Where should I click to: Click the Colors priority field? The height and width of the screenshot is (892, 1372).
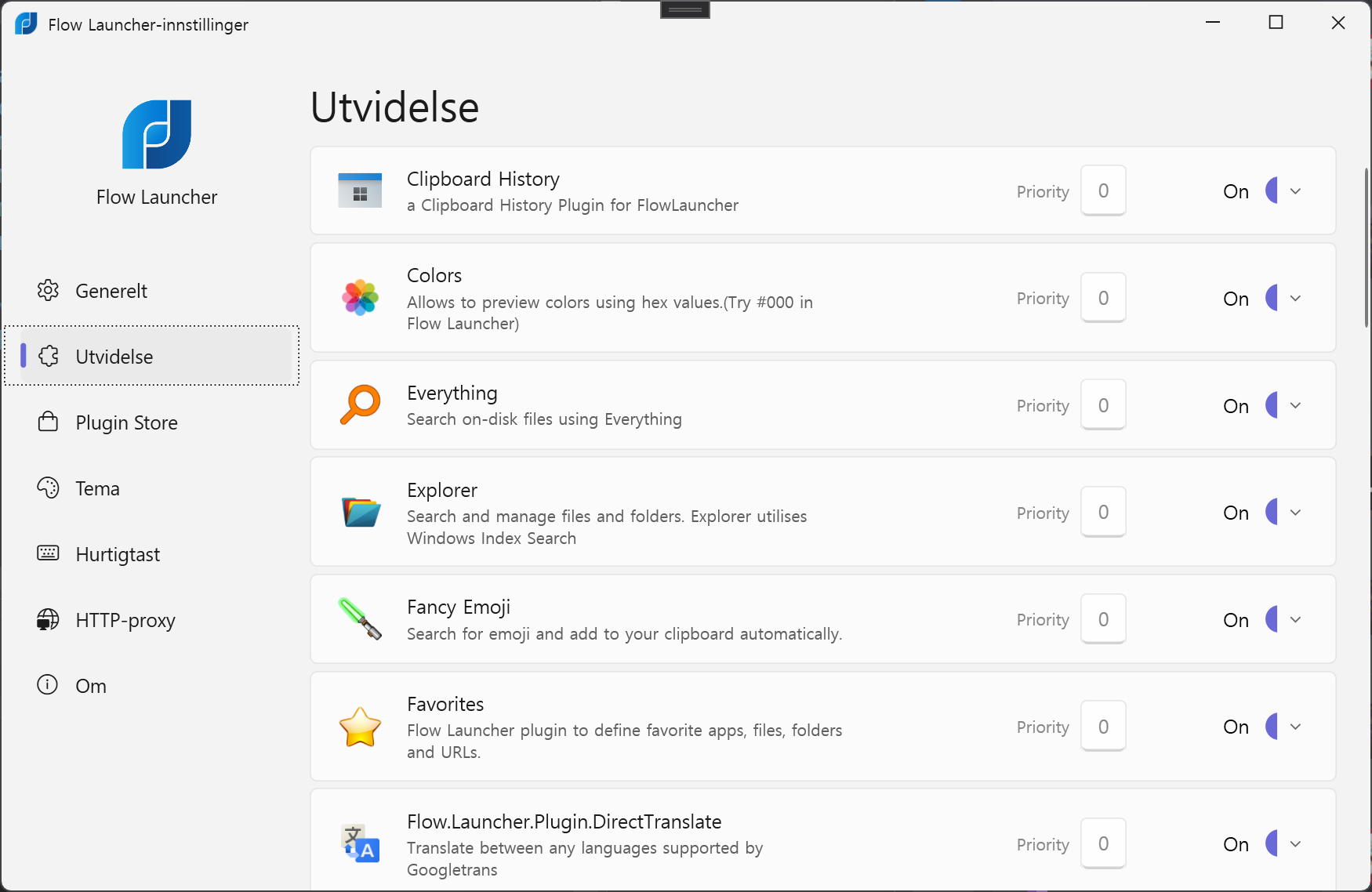coord(1103,298)
